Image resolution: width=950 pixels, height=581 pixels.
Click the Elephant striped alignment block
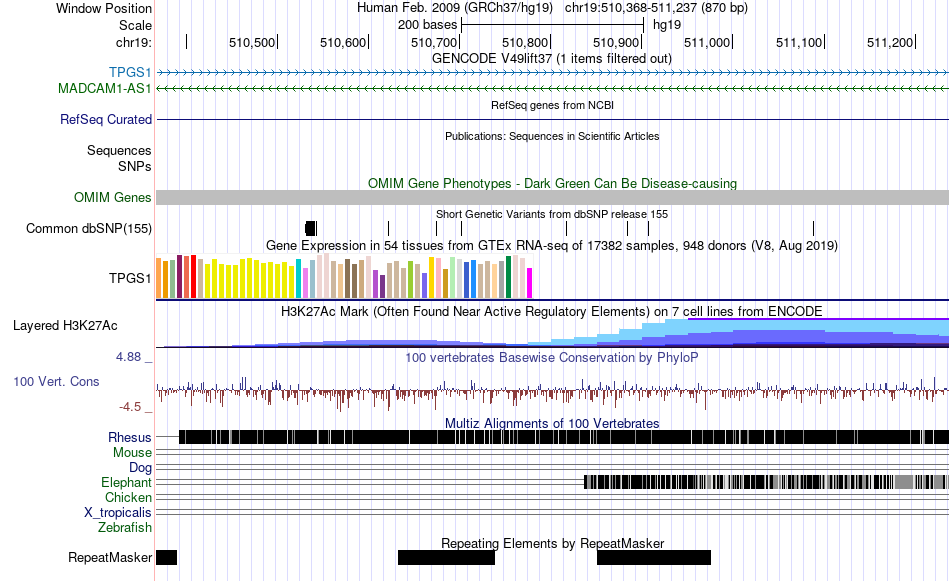pos(766,482)
